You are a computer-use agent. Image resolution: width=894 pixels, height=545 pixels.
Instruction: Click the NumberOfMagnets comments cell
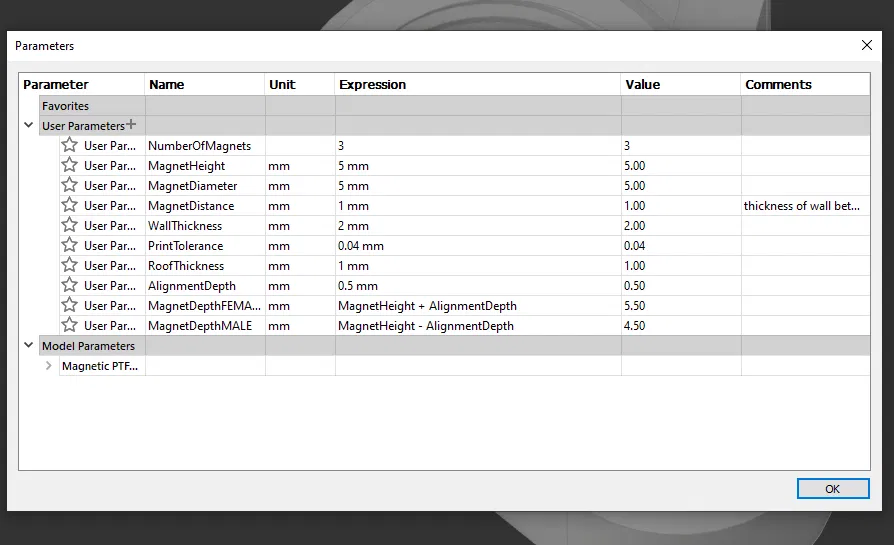[806, 146]
